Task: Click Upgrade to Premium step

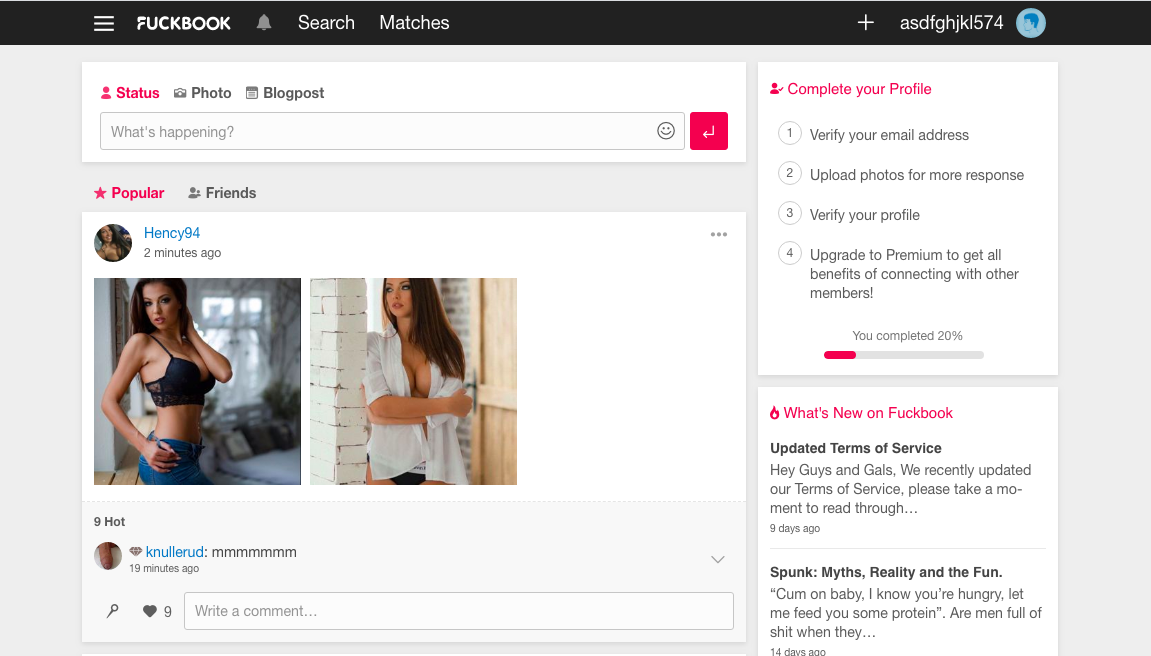Action: (x=914, y=274)
